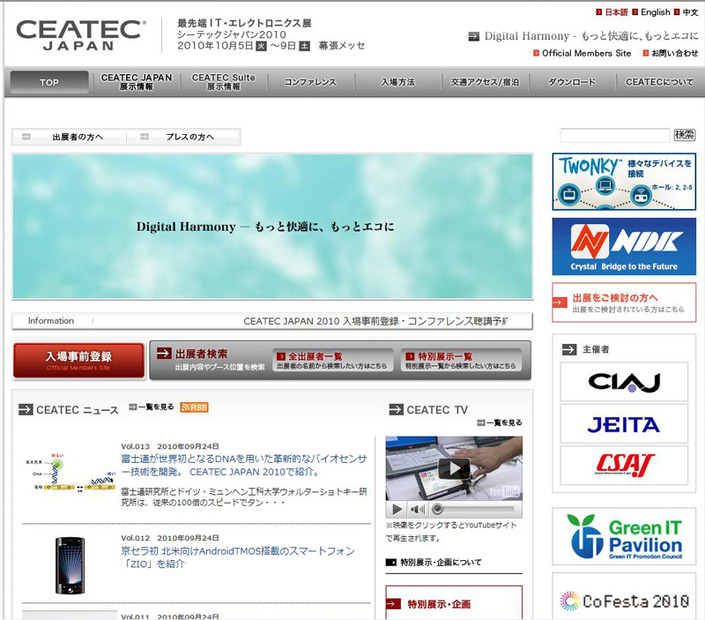Click the Vol.012 news date text
The width and height of the screenshot is (705, 620).
pos(170,538)
